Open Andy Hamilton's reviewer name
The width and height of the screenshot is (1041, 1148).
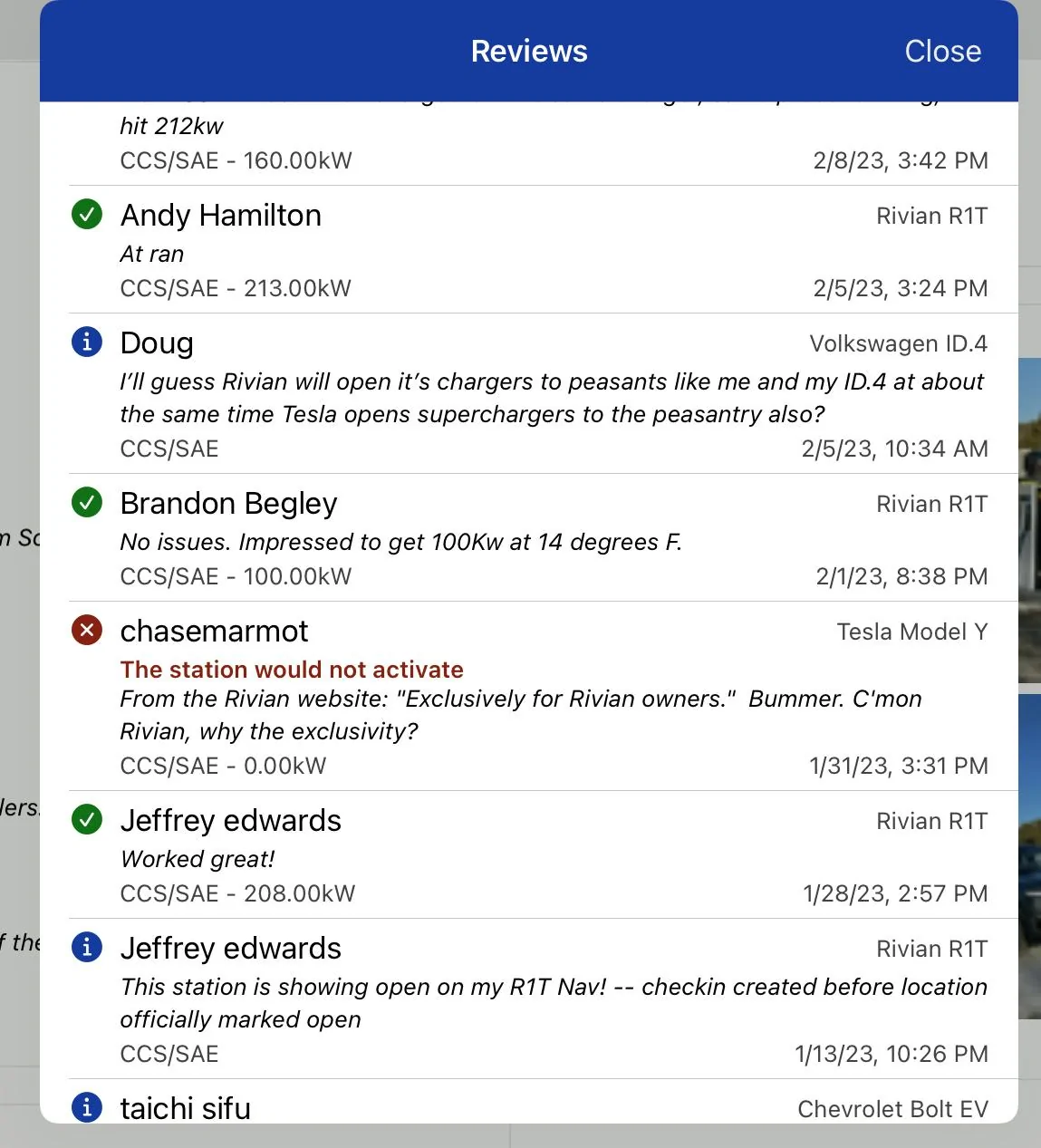(x=221, y=216)
